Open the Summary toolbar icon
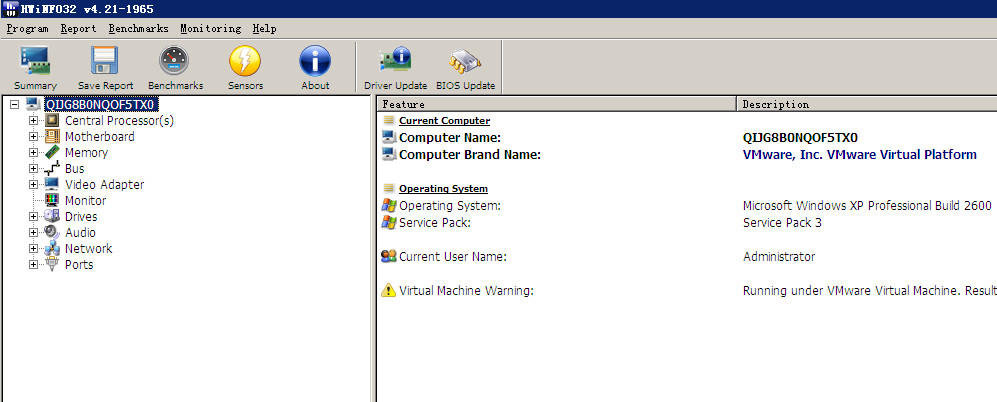 point(35,61)
